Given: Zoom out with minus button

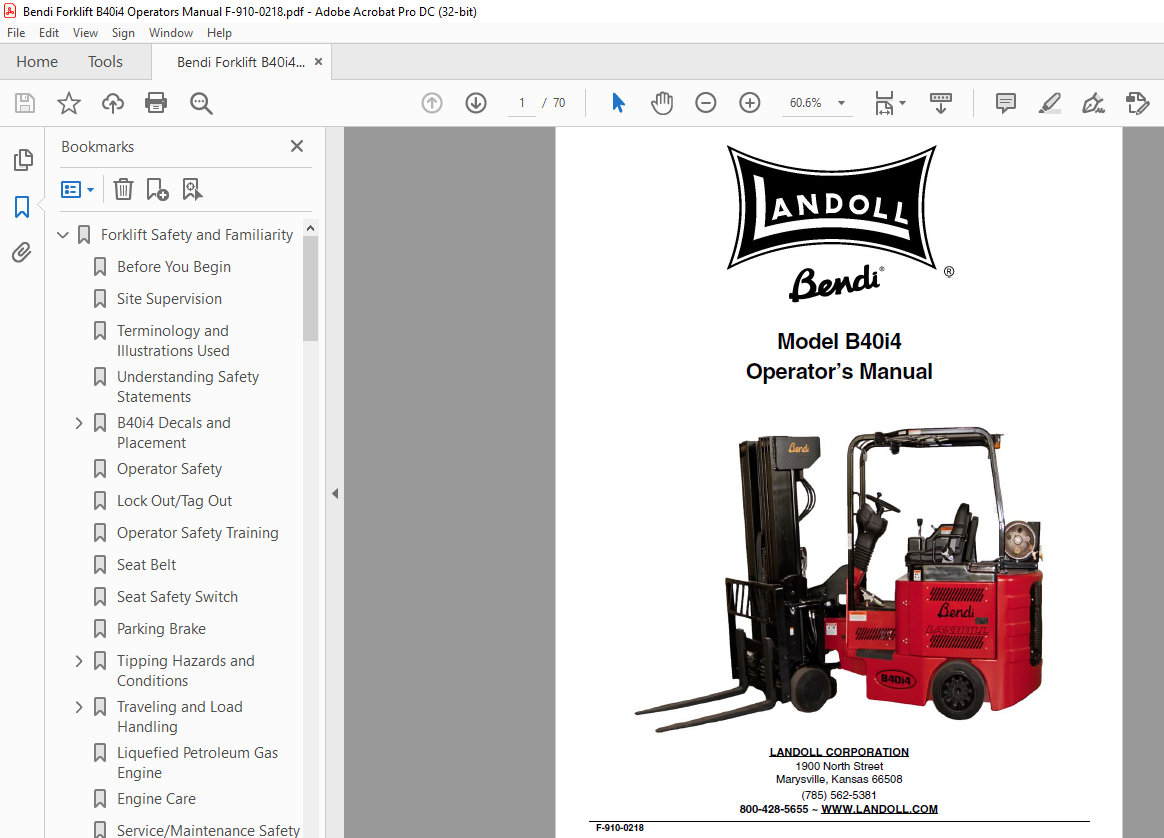Looking at the screenshot, I should [x=706, y=103].
